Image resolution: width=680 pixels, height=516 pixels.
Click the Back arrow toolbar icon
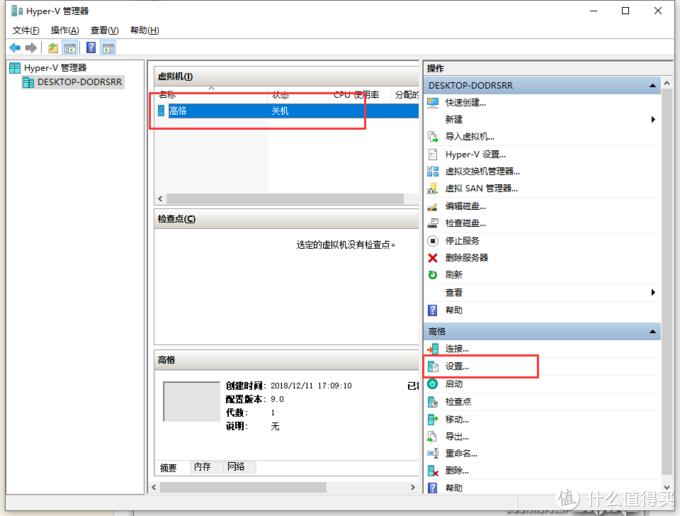(x=15, y=48)
